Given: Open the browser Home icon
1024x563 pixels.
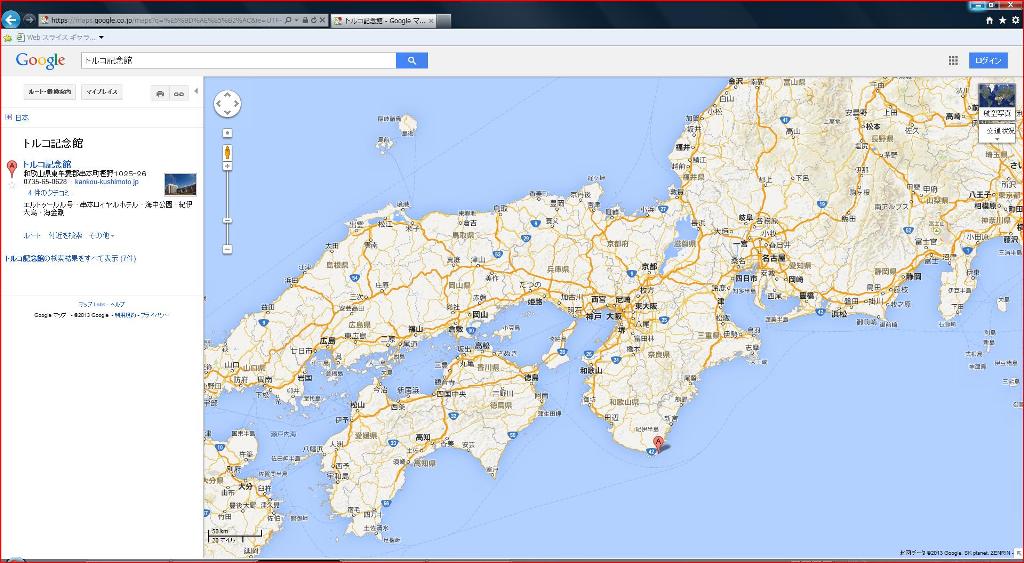Looking at the screenshot, I should tap(989, 21).
